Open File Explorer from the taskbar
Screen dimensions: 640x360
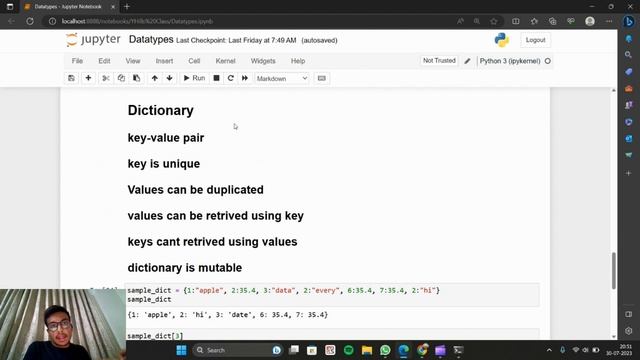[367, 350]
